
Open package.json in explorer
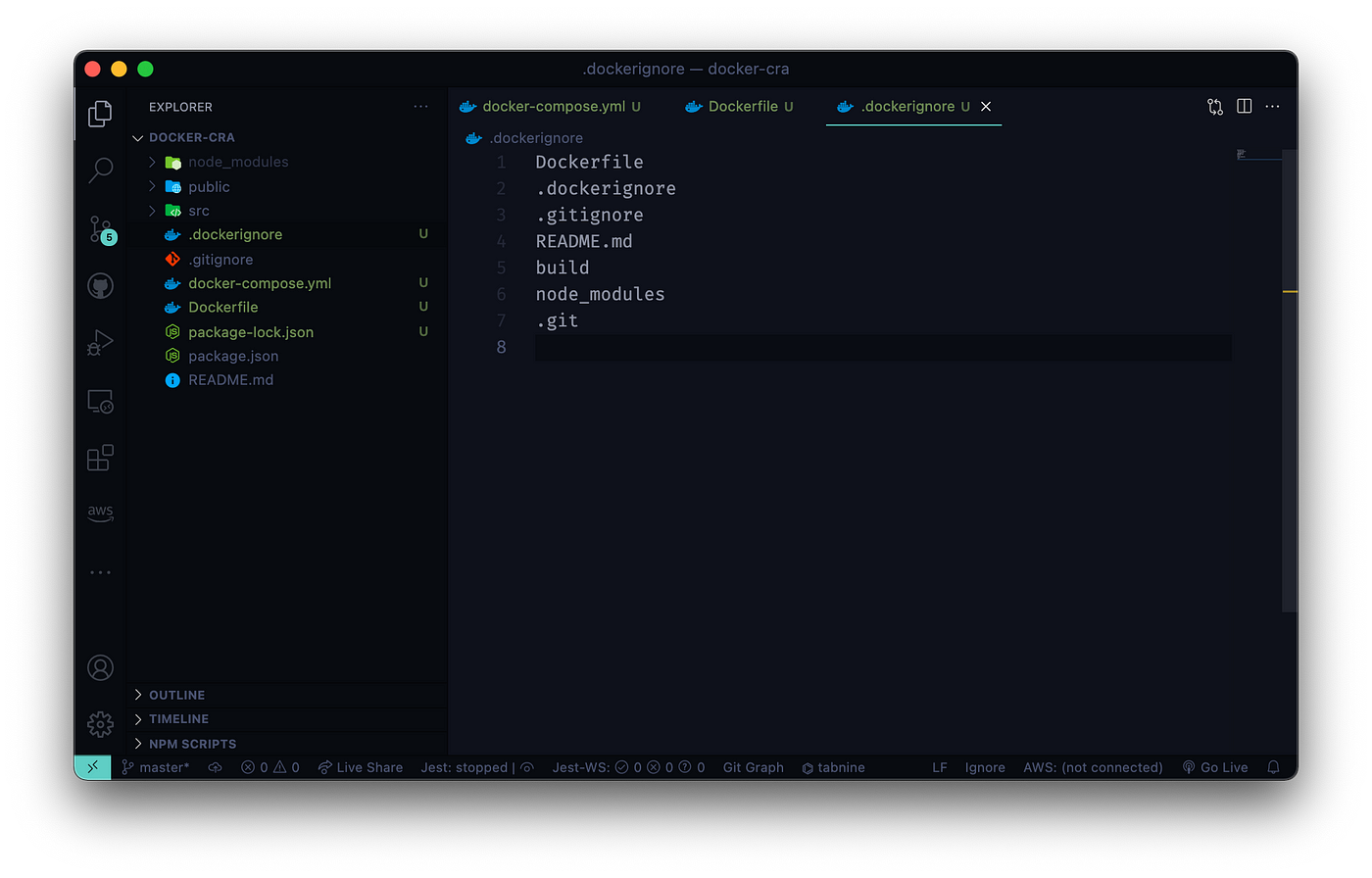point(233,356)
